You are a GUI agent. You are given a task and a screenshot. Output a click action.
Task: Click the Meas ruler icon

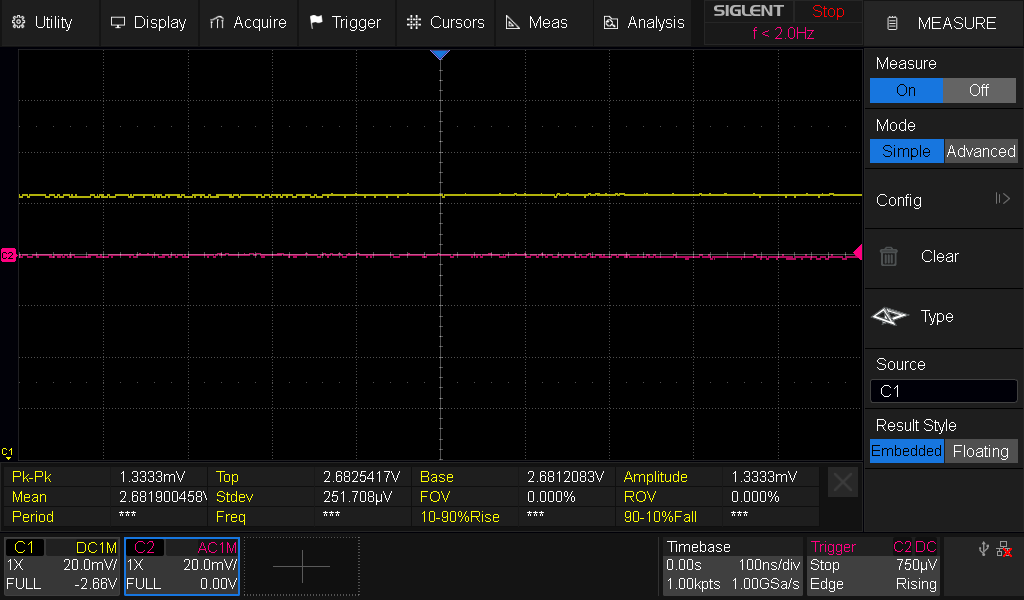click(513, 23)
